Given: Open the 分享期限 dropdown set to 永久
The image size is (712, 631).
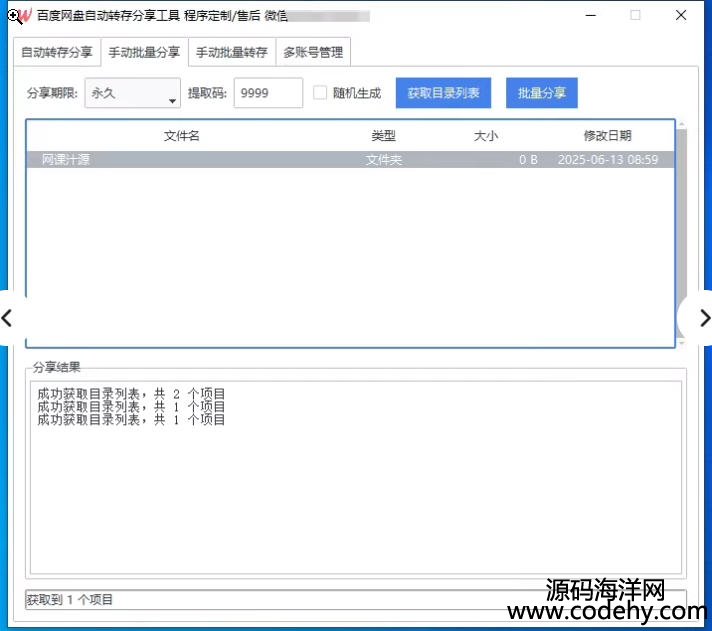Looking at the screenshot, I should [x=132, y=93].
